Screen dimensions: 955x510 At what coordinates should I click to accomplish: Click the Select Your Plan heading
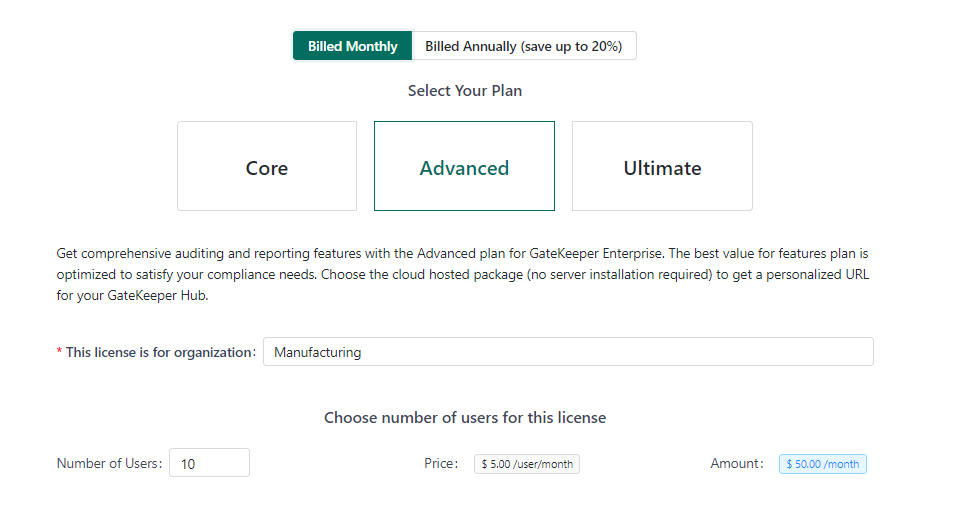[x=465, y=91]
